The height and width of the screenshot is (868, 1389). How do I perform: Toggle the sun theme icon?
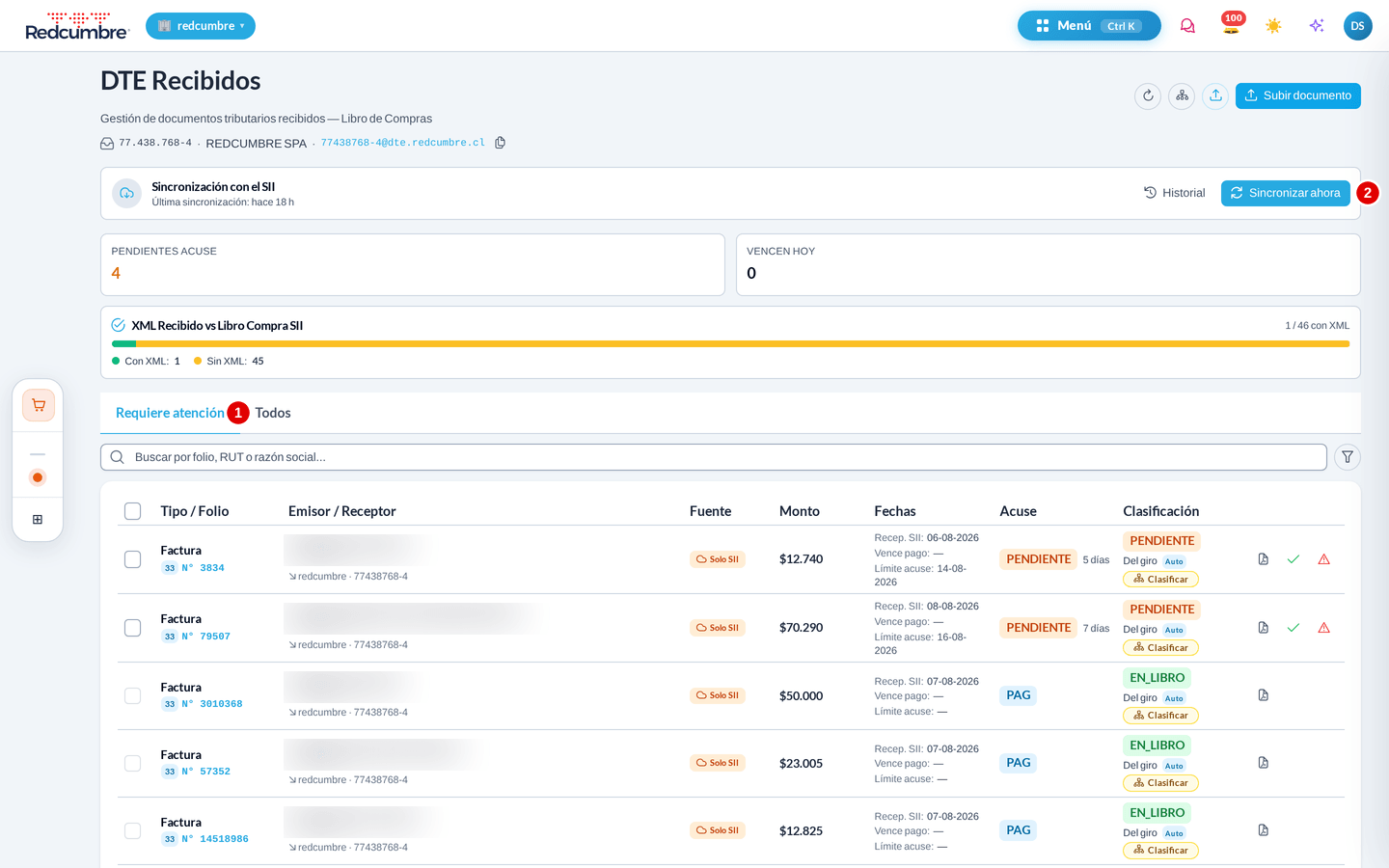pos(1273,26)
